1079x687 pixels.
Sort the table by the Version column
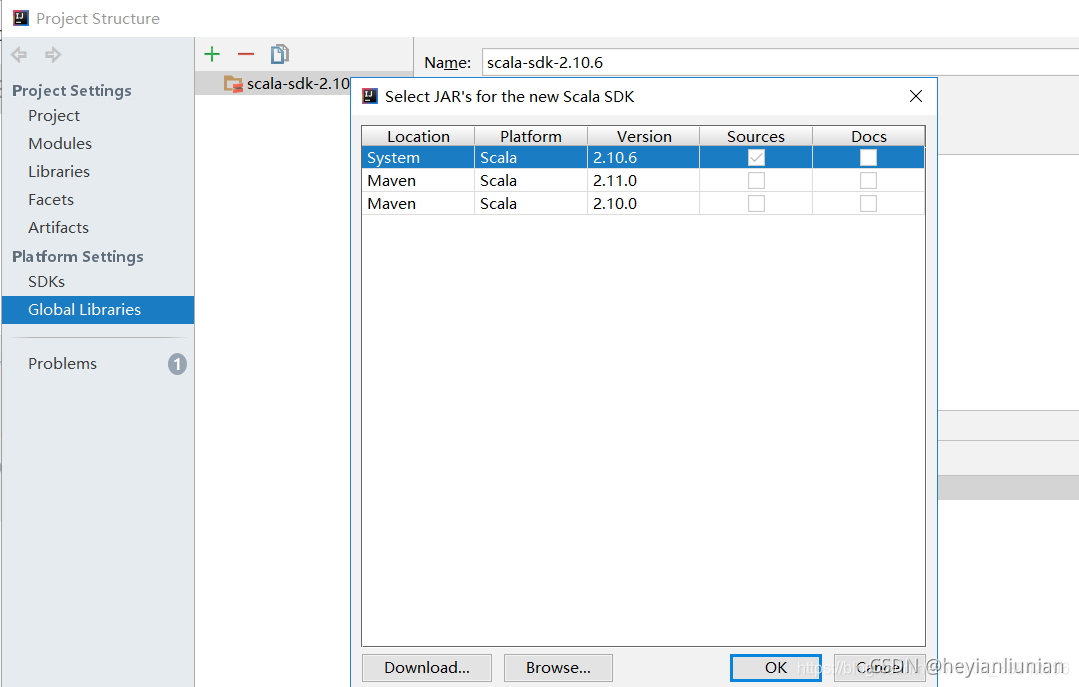coord(643,136)
